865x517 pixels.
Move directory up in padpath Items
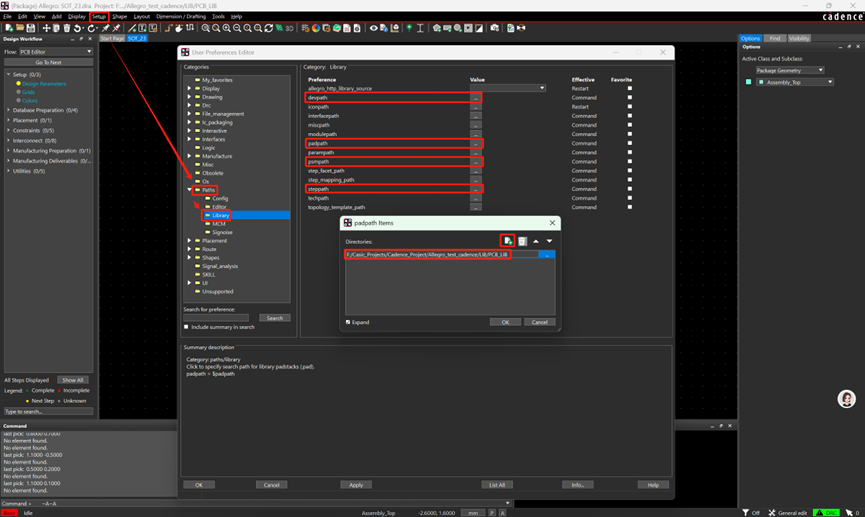(x=536, y=241)
